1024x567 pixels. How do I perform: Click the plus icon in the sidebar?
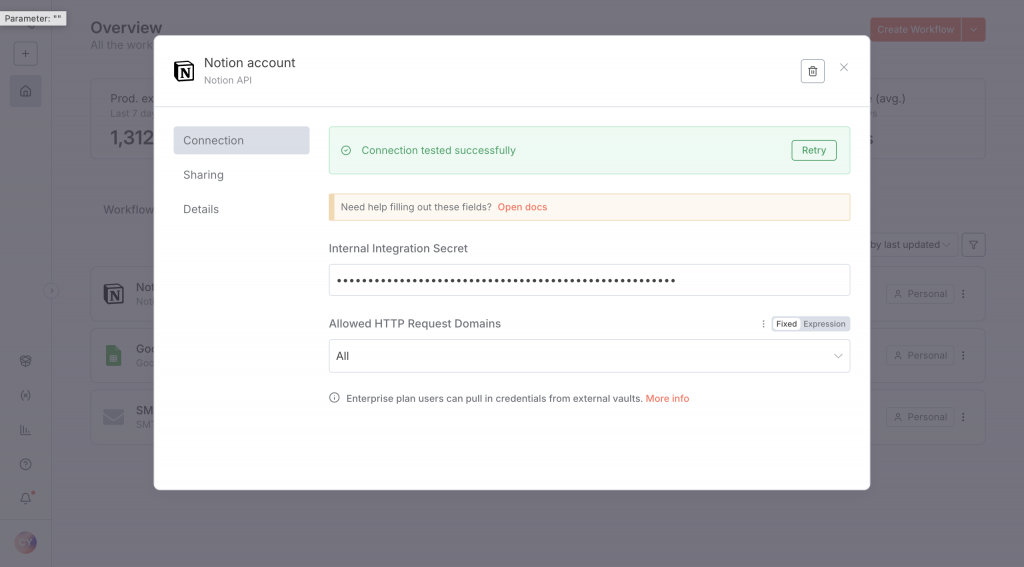click(26, 53)
